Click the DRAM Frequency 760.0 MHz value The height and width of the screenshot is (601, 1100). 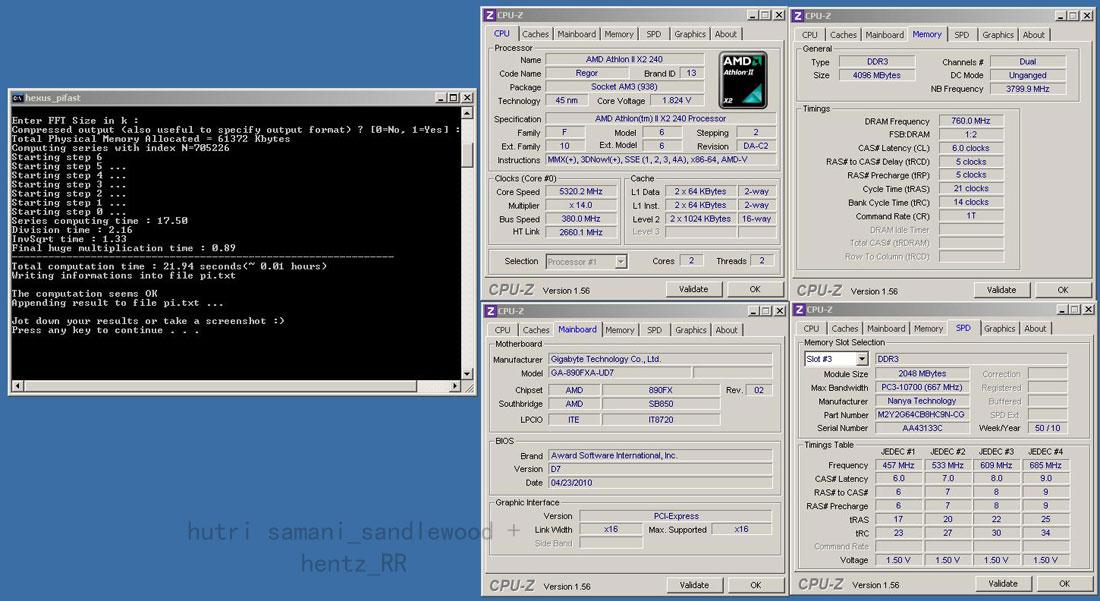(x=971, y=121)
